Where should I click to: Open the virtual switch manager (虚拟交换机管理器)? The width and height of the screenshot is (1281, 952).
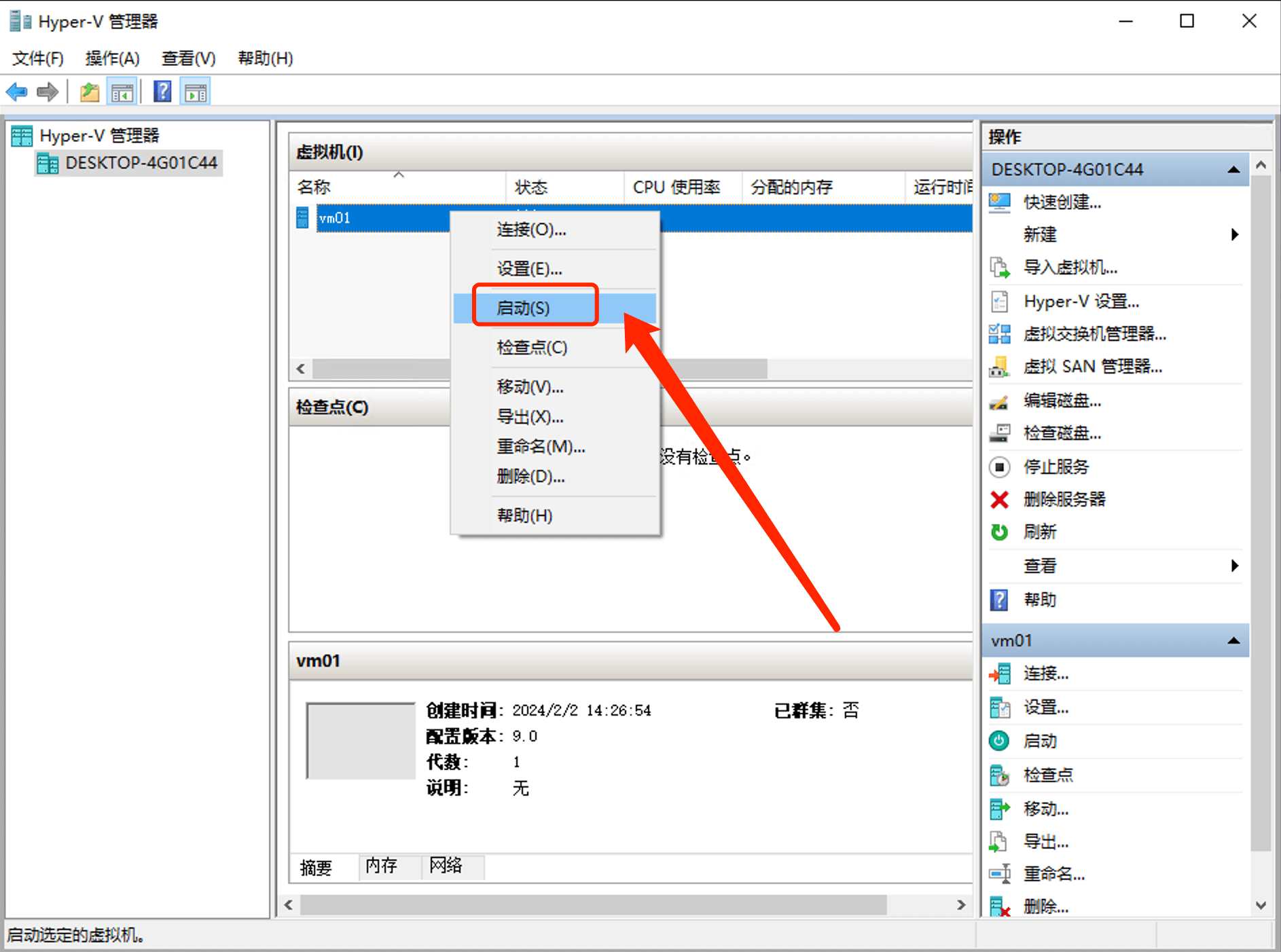click(x=1094, y=333)
